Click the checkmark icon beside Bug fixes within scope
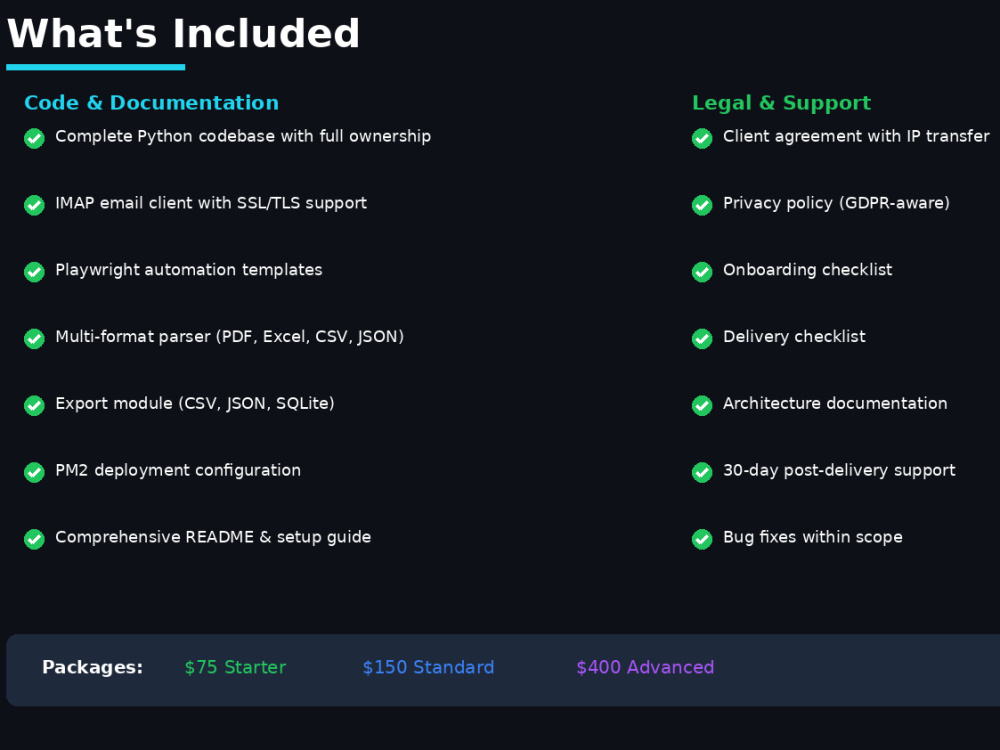Image resolution: width=1000 pixels, height=750 pixels. click(x=702, y=540)
